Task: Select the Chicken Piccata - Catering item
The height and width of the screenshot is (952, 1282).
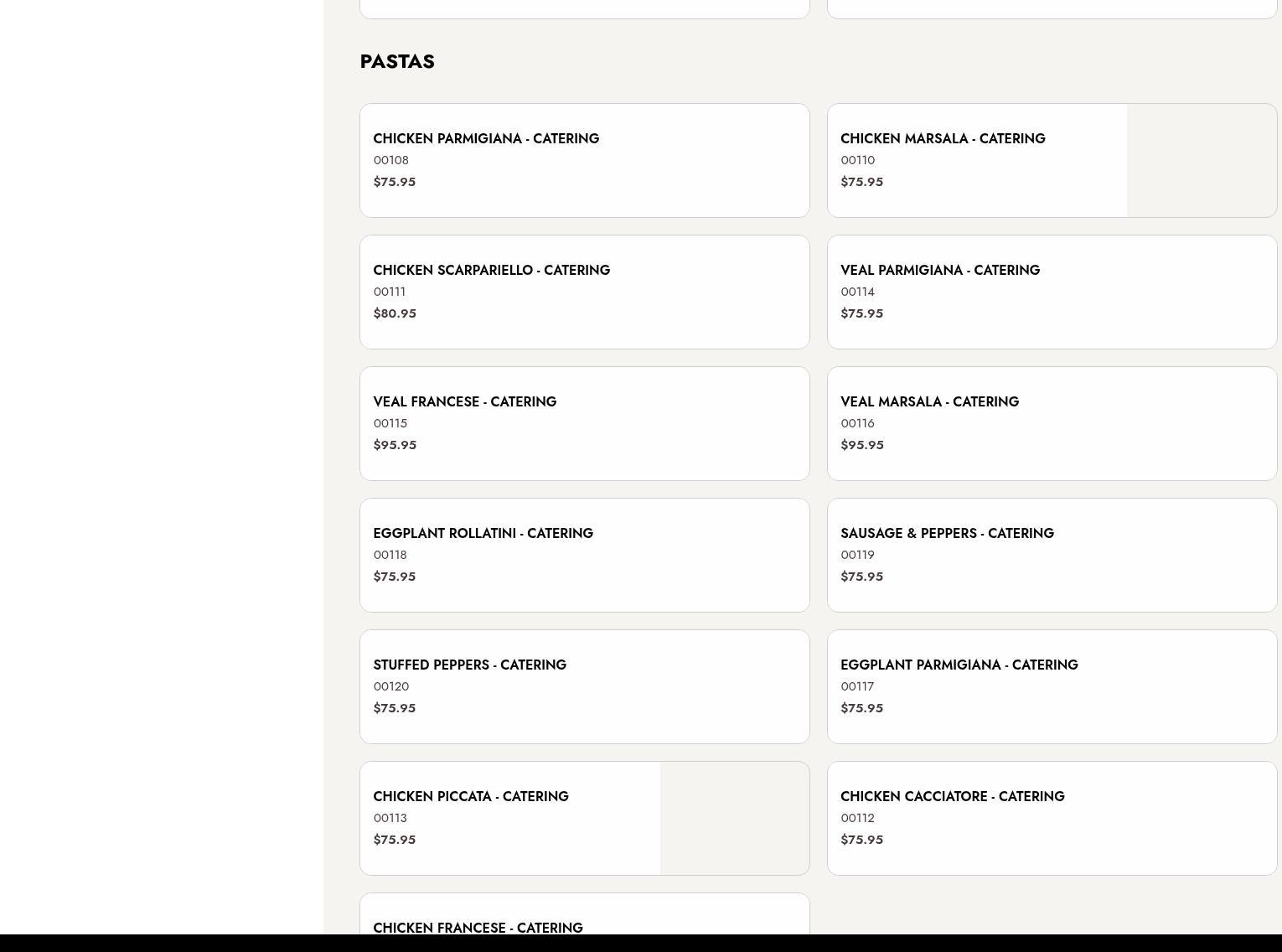Action: click(x=585, y=818)
